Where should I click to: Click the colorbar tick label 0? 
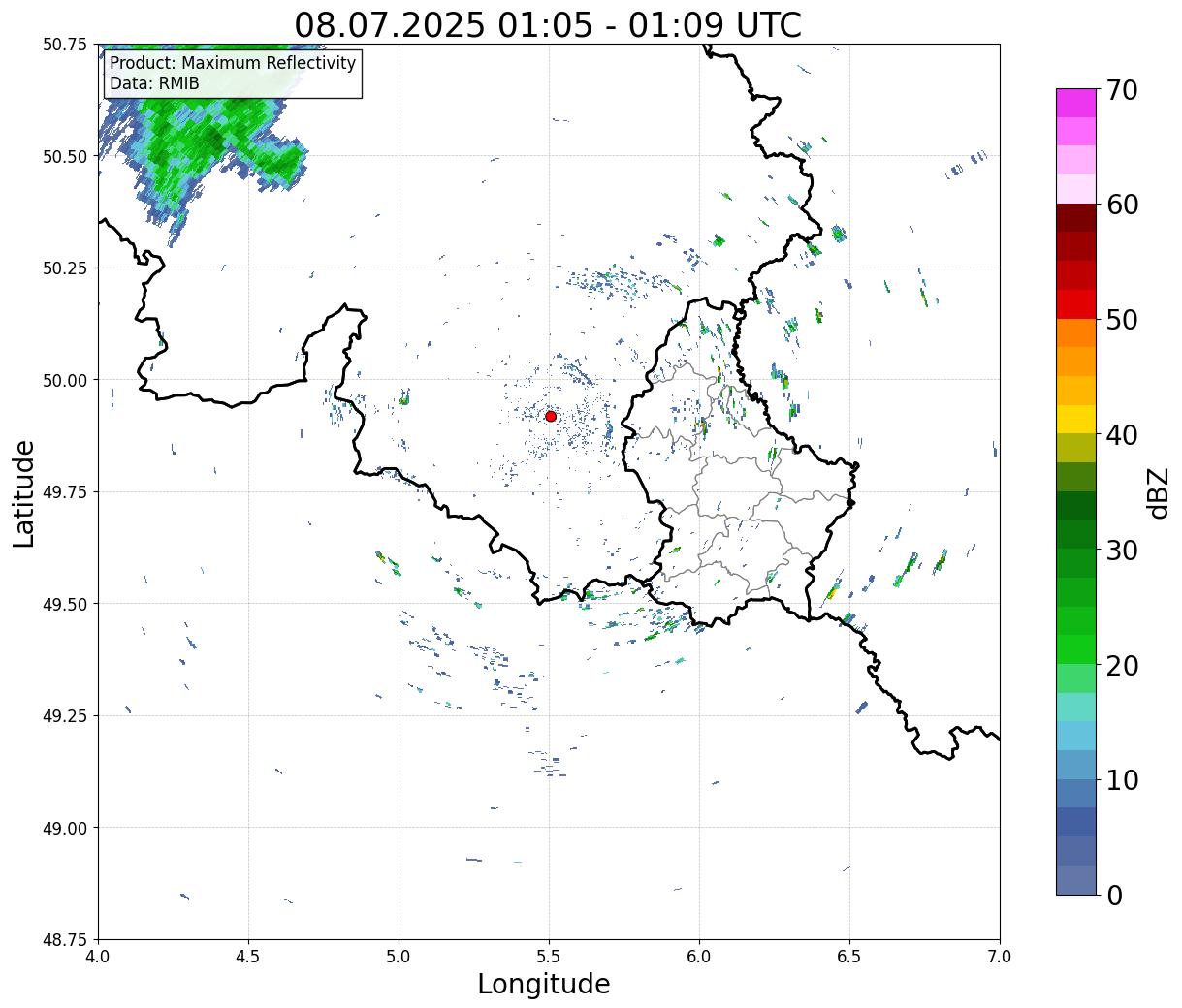(x=1114, y=895)
